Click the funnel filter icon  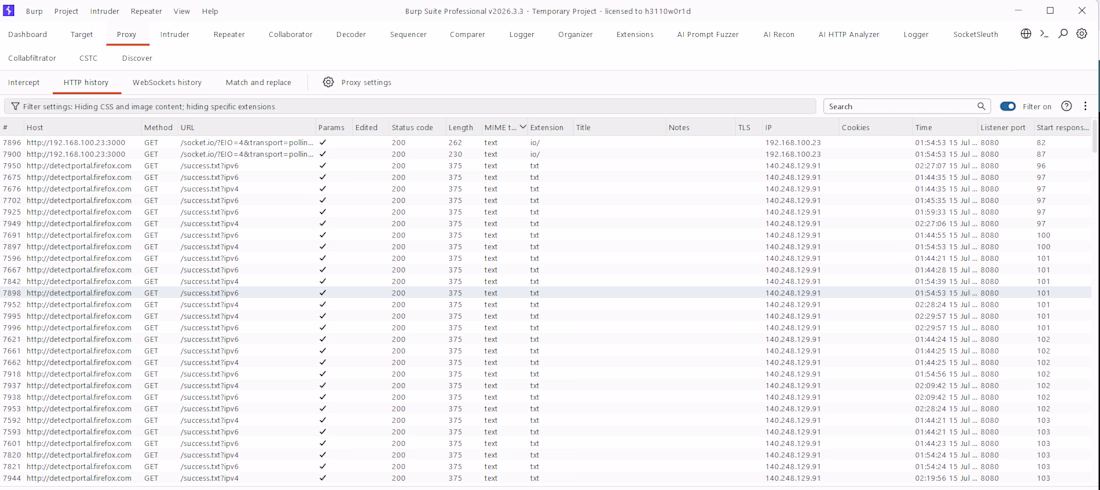[x=14, y=107]
